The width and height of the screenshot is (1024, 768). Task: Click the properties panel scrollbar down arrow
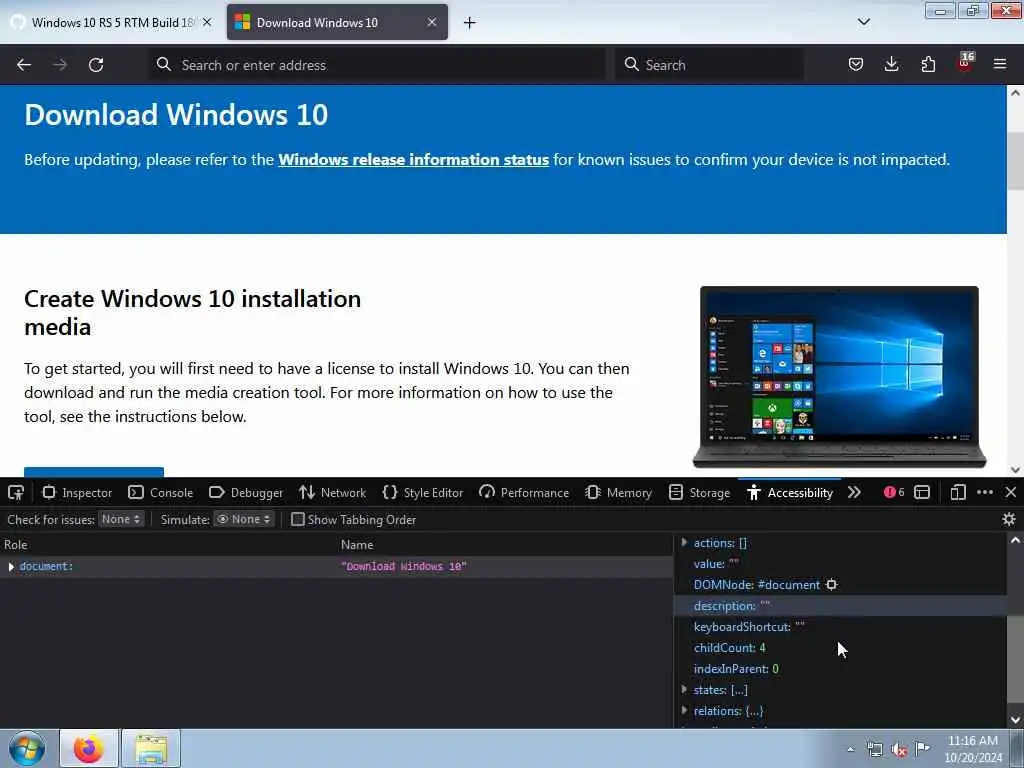1015,720
